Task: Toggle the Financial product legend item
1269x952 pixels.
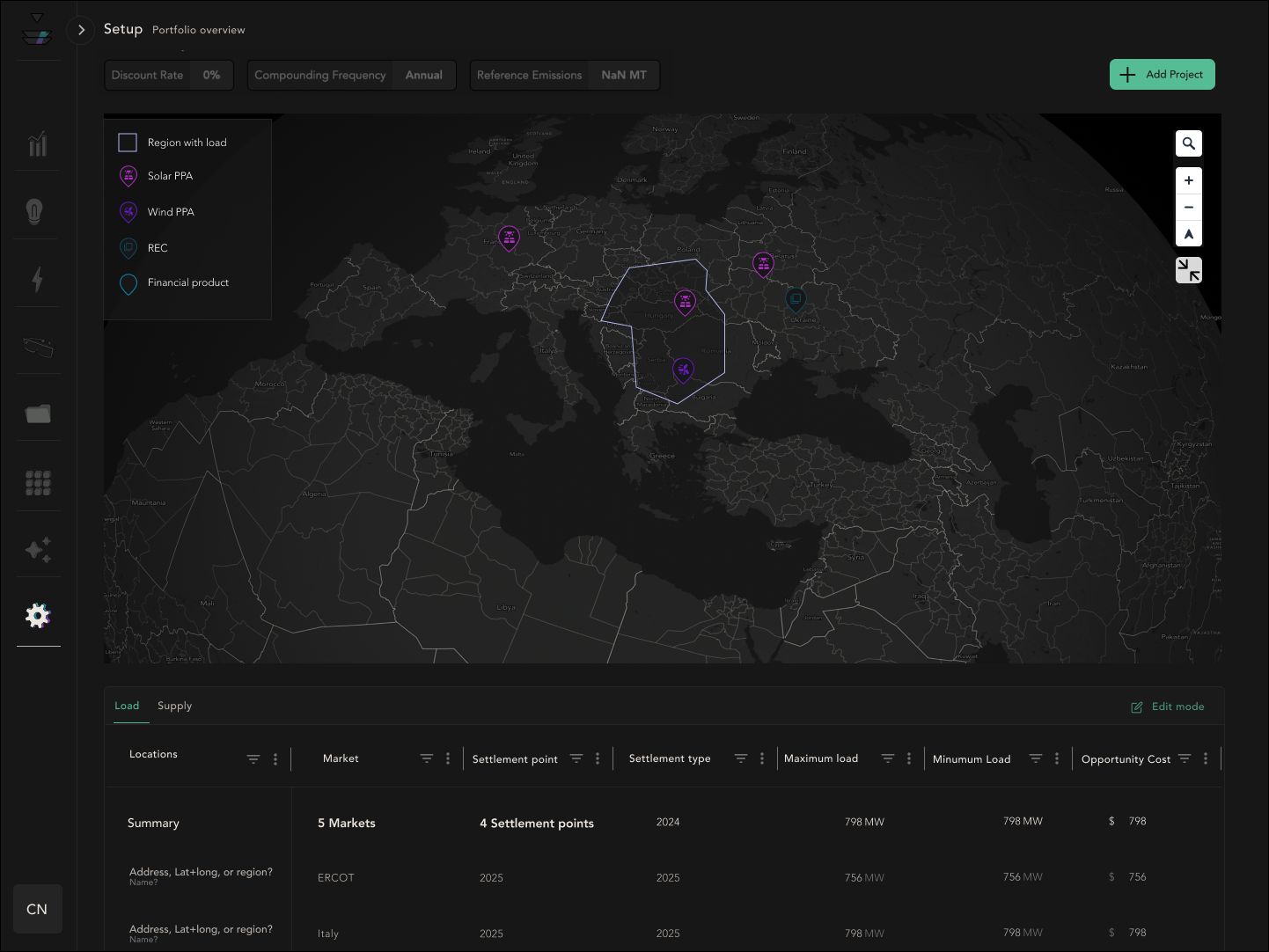Action: click(x=174, y=283)
